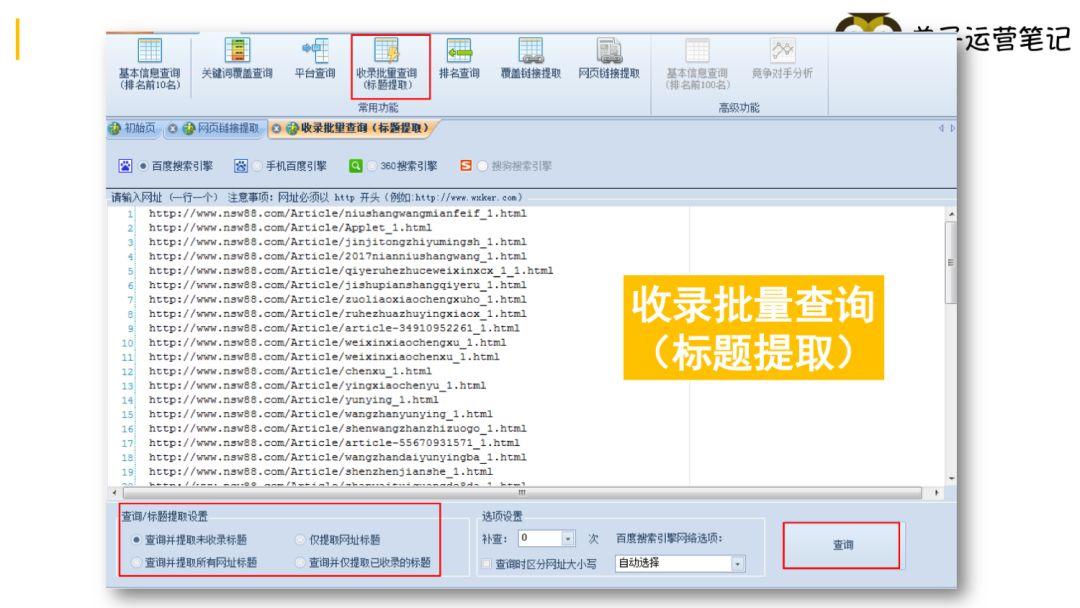Open 基本信息查询 (排名前100名) advanced tool
Image resolution: width=1080 pixels, height=608 pixels.
coord(697,65)
